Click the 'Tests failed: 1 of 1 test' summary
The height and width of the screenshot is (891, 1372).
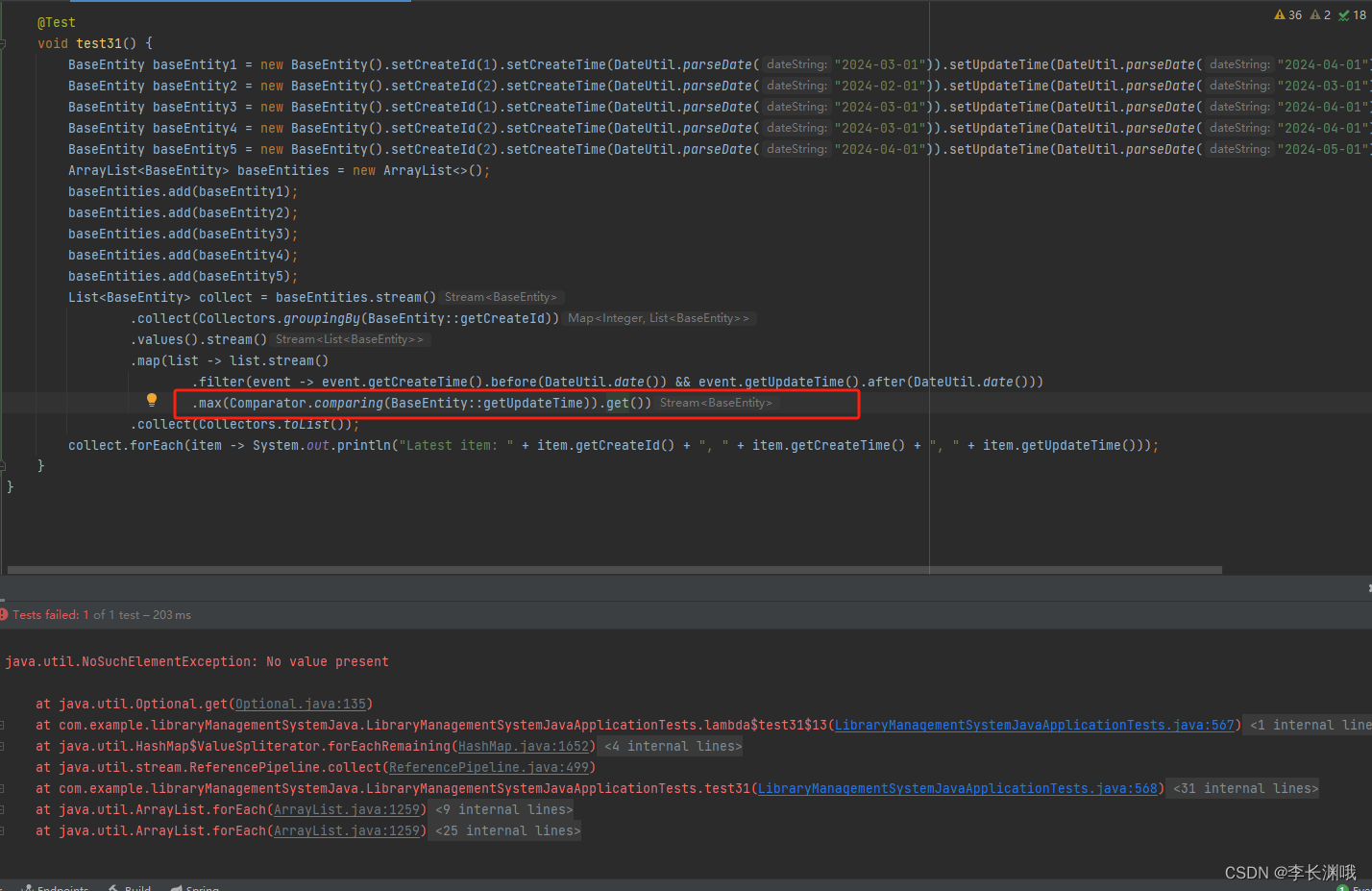(x=102, y=614)
